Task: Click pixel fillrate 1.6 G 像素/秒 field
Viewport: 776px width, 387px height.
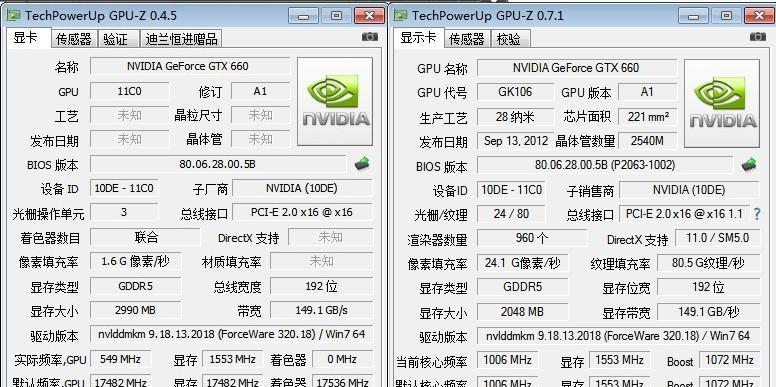Action: (136, 261)
